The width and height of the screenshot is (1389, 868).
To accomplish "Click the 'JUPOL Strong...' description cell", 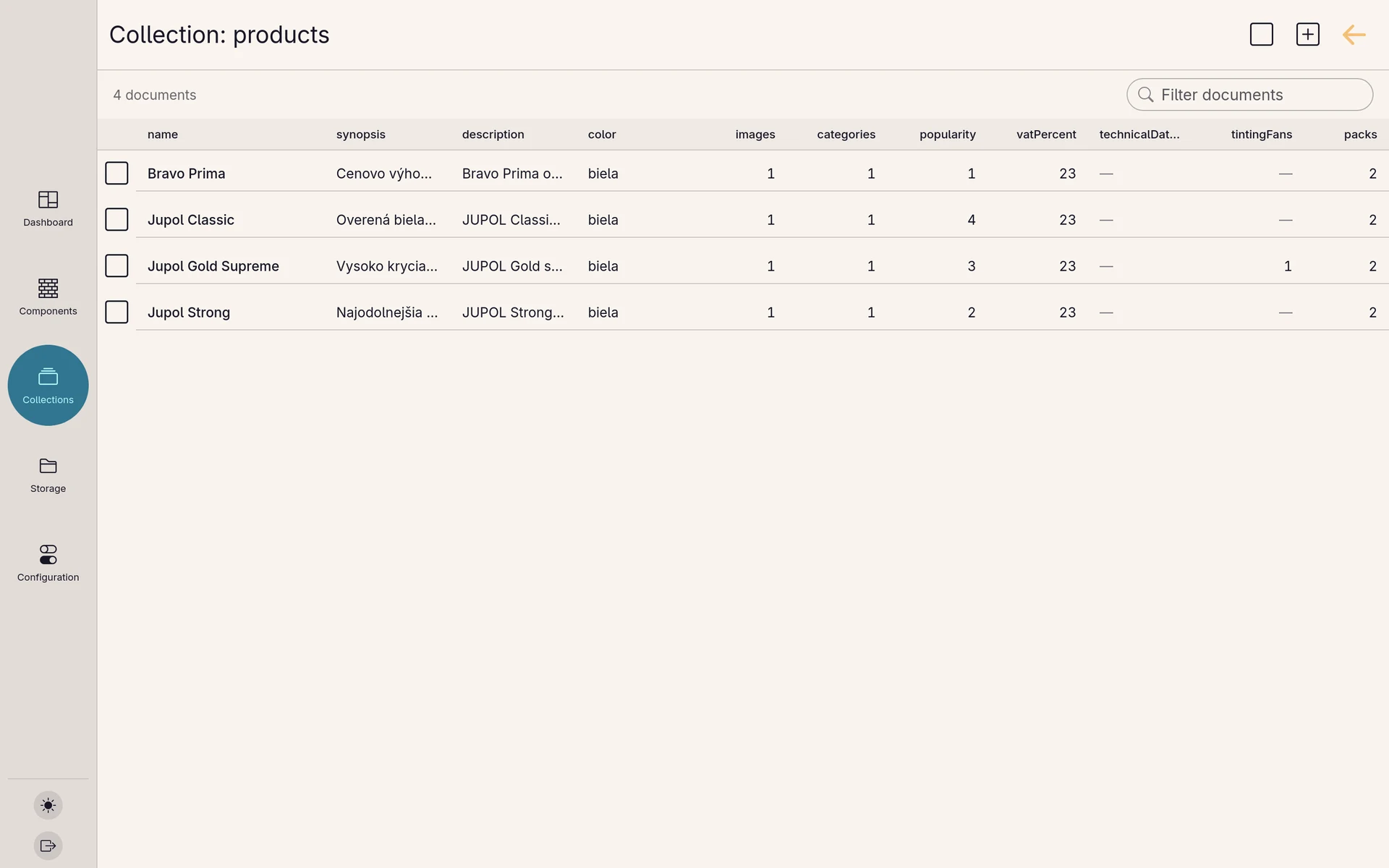I will (x=513, y=312).
